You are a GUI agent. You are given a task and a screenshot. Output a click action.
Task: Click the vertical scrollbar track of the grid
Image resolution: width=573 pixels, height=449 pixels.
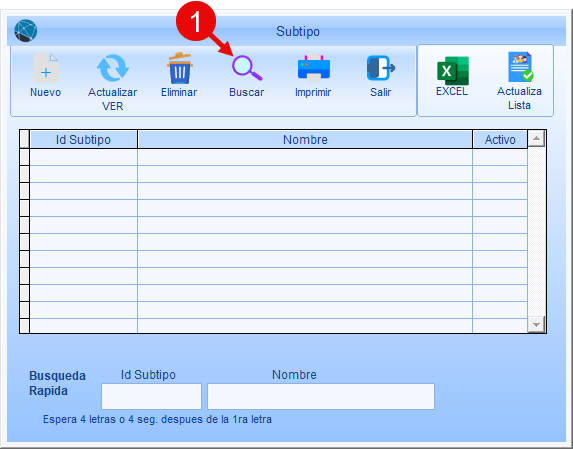pos(536,231)
